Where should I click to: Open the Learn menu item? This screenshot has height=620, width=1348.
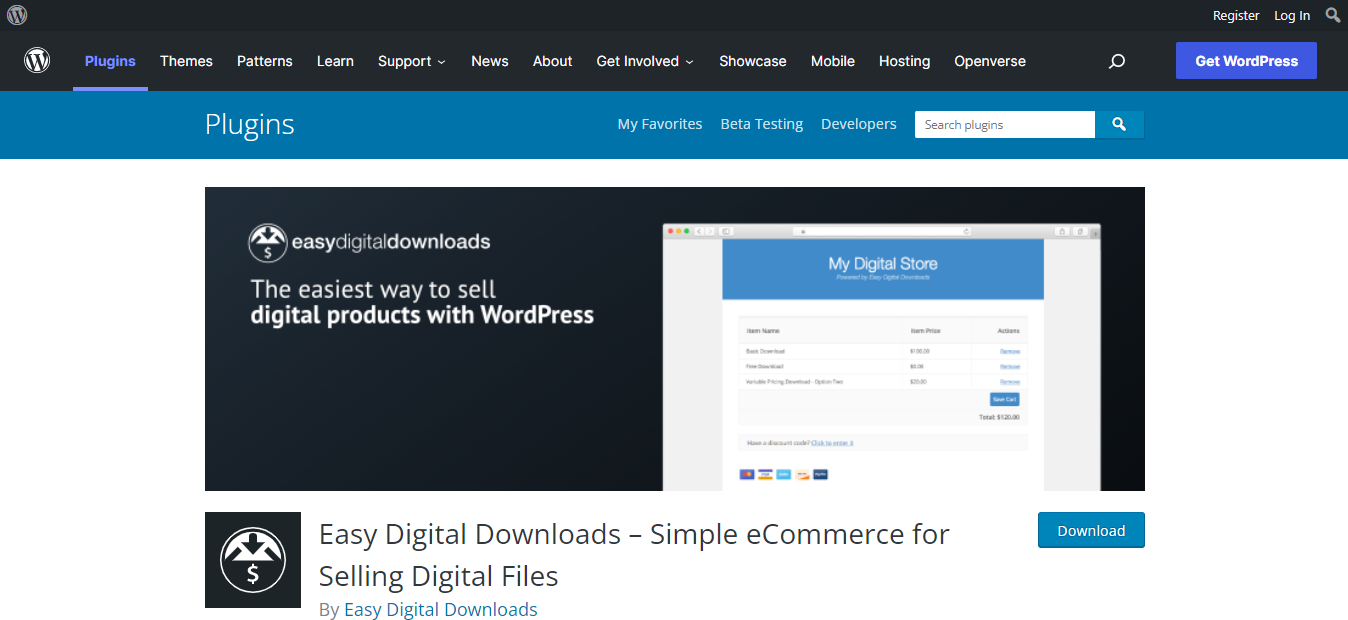[335, 61]
